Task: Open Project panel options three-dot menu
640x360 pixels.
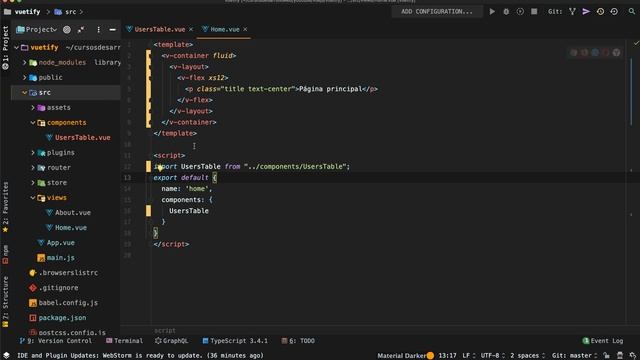Action: click(98, 29)
